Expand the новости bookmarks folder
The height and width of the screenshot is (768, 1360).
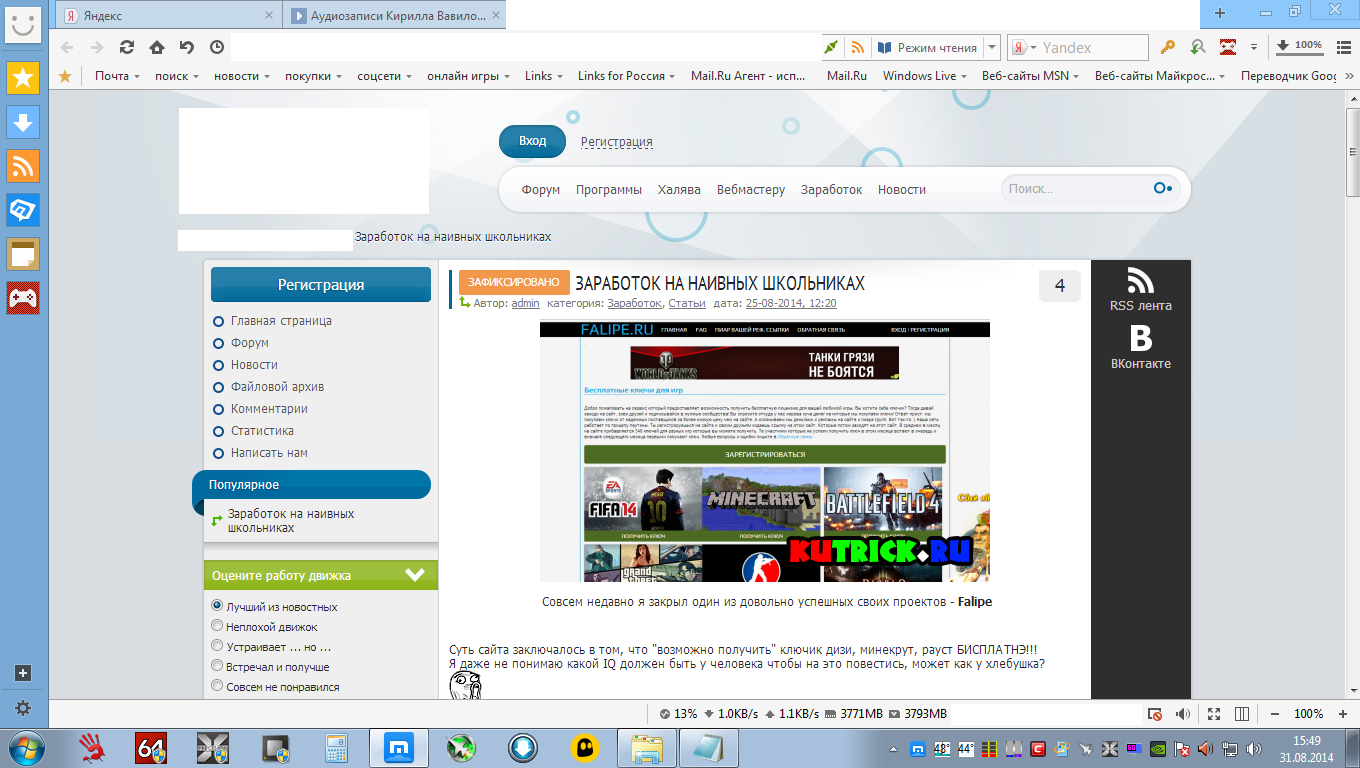[242, 76]
